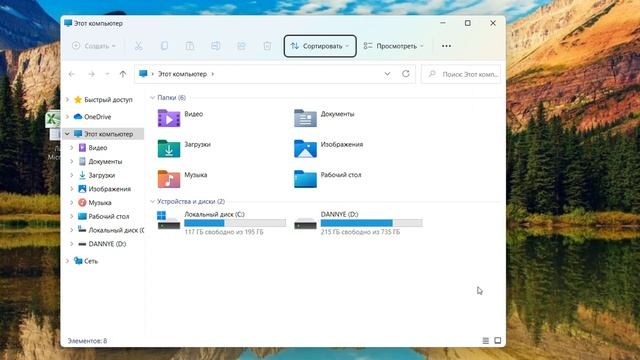Screen dimensions: 640x360
Task: Expand the Сеть node in sidebar
Action: 67,261
